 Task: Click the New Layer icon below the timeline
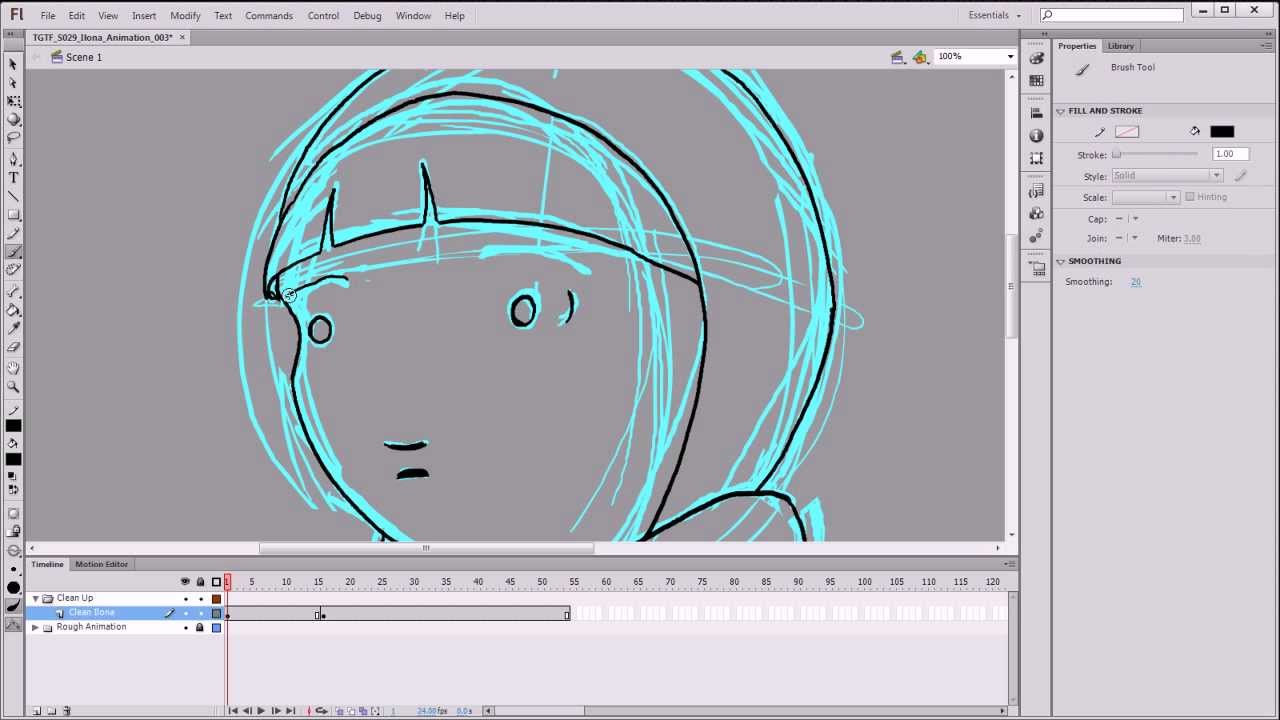pos(37,711)
